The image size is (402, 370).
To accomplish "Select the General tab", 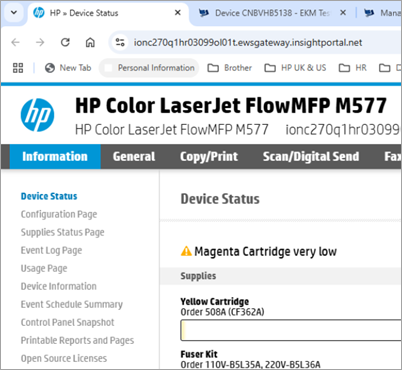I will [134, 156].
